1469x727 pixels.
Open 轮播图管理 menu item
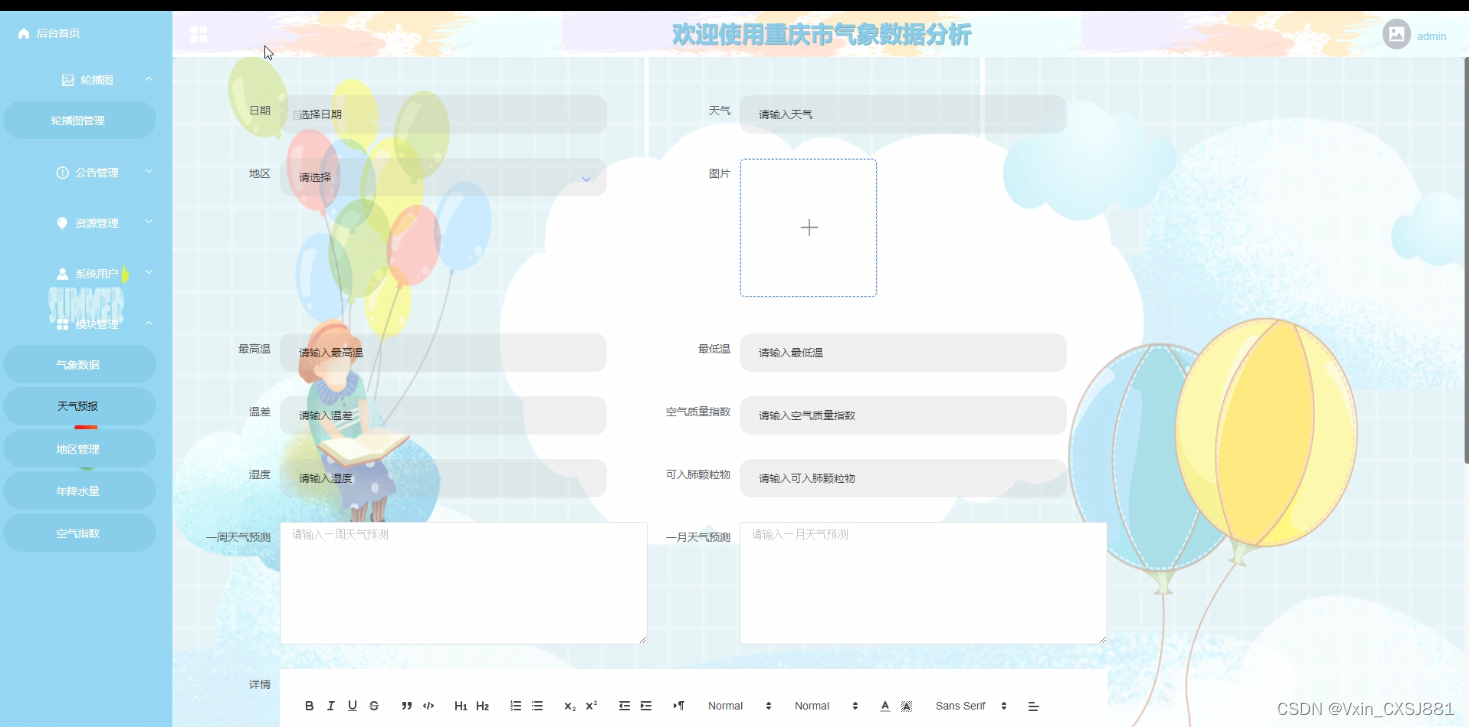pos(79,120)
